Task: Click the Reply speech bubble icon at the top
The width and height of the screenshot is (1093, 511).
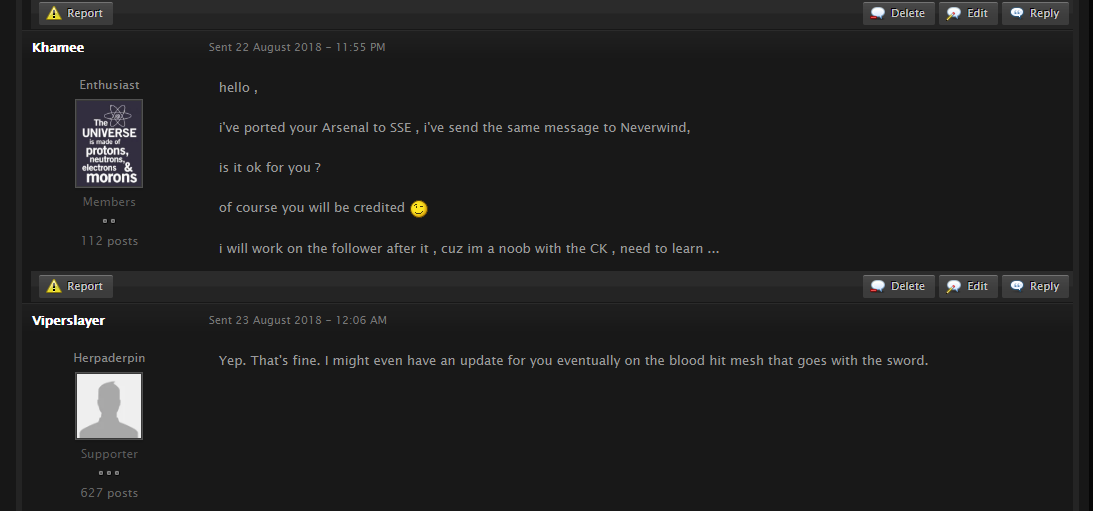Action: pyautogui.click(x=1017, y=13)
